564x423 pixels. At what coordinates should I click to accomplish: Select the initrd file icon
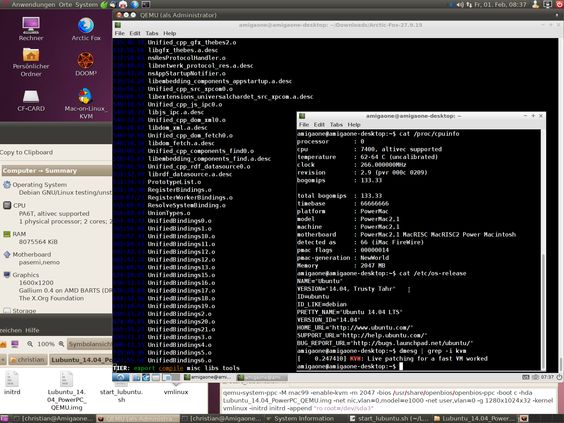point(12,383)
